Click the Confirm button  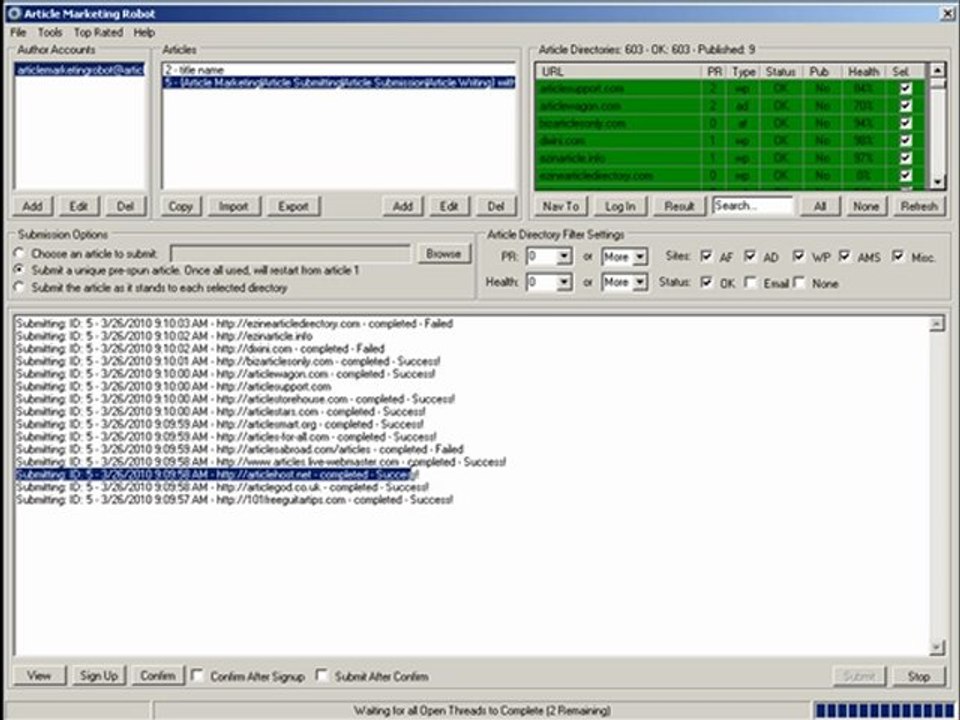[157, 676]
